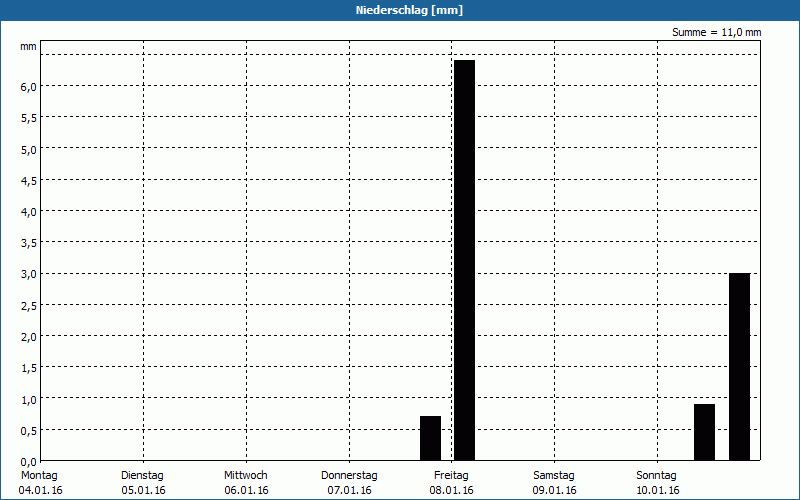Select the Donnerstag axis label
Viewport: 800px width, 500px height.
tap(349, 476)
